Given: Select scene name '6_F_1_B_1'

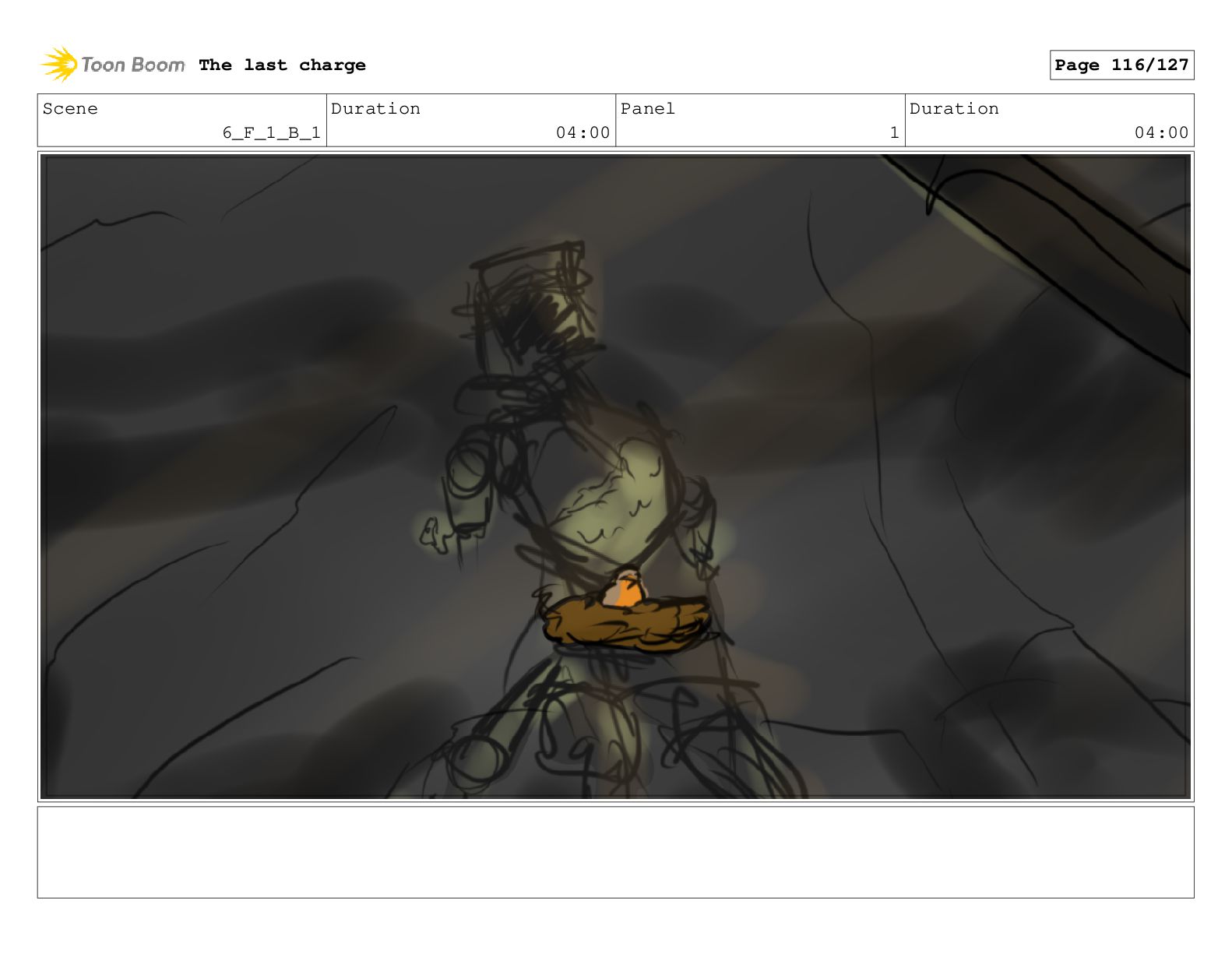Looking at the screenshot, I should coord(272,132).
